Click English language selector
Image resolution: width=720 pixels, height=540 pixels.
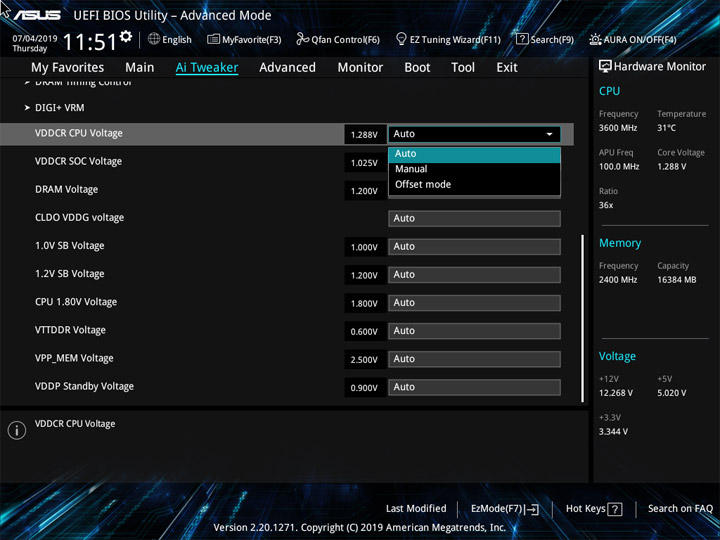pyautogui.click(x=177, y=39)
